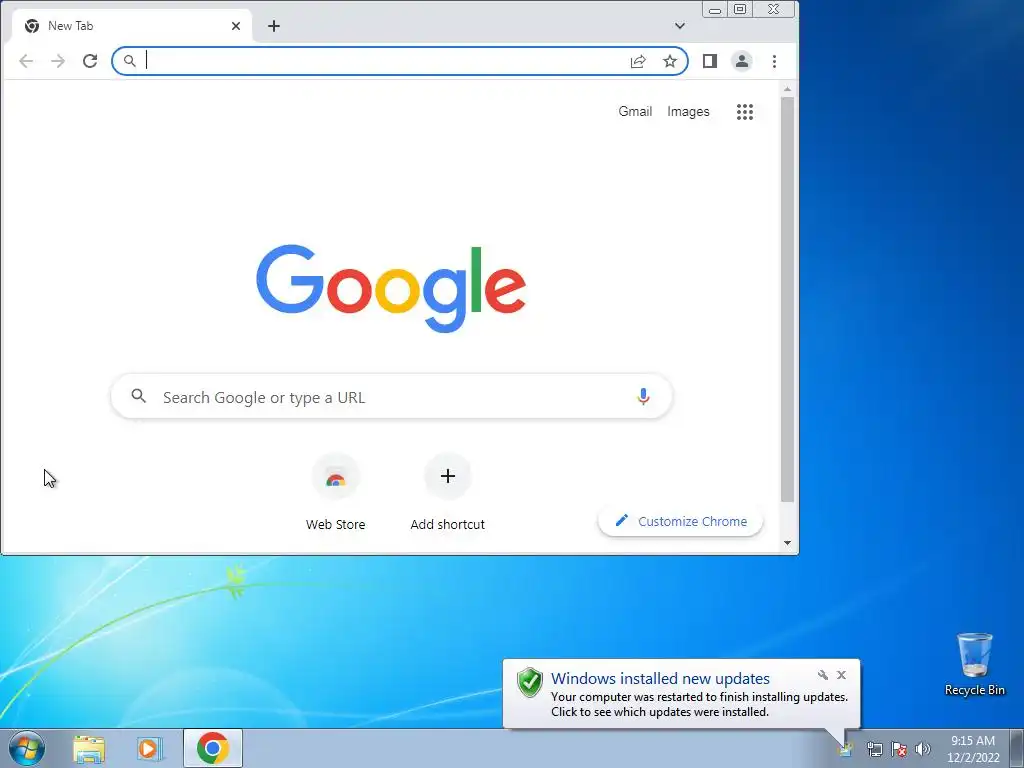
Task: Bookmark this tab with the star icon
Action: pos(670,61)
